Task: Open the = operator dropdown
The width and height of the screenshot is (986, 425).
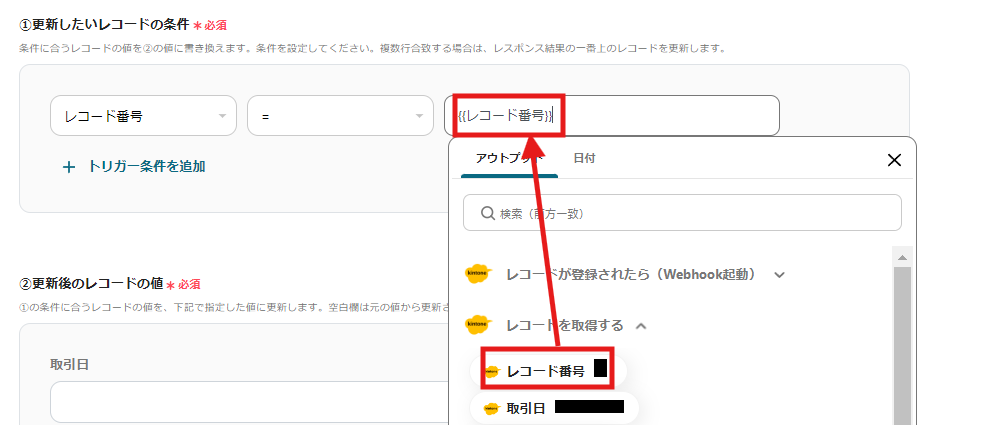Action: coord(340,116)
